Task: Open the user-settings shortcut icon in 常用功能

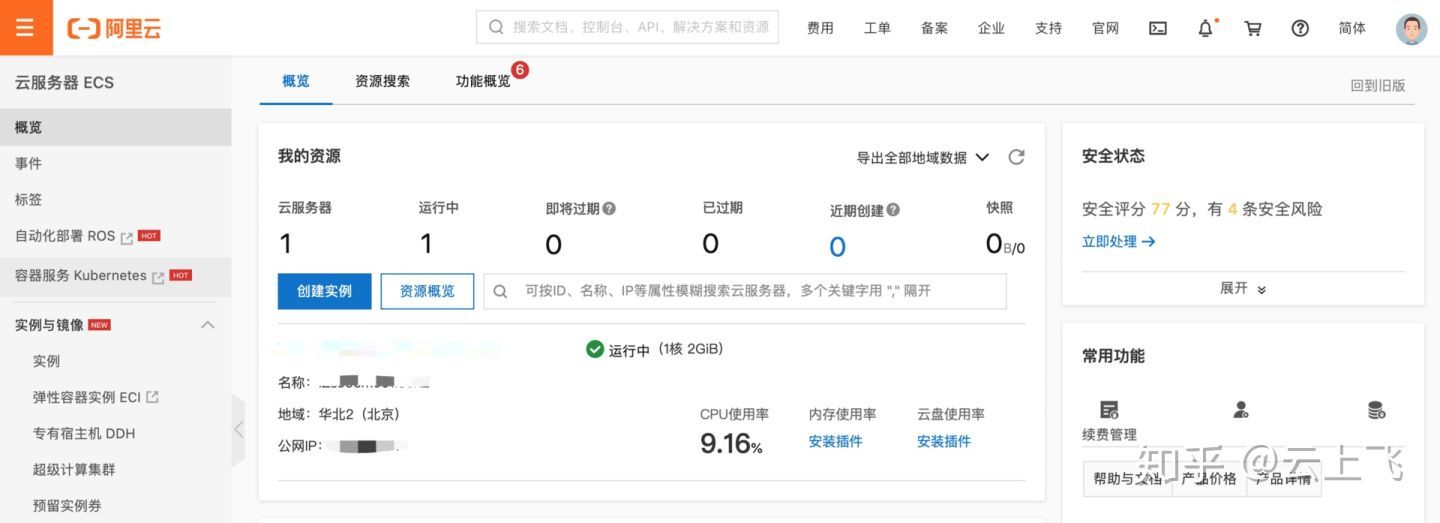Action: coord(1241,410)
